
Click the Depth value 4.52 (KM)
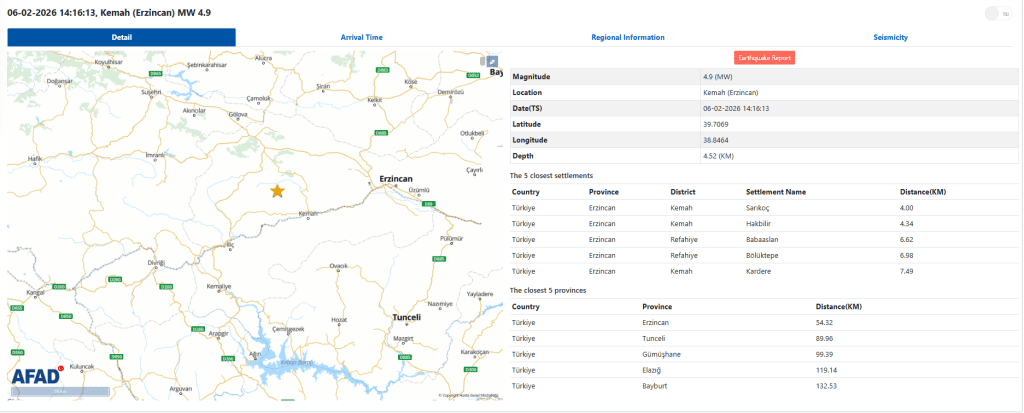point(719,156)
